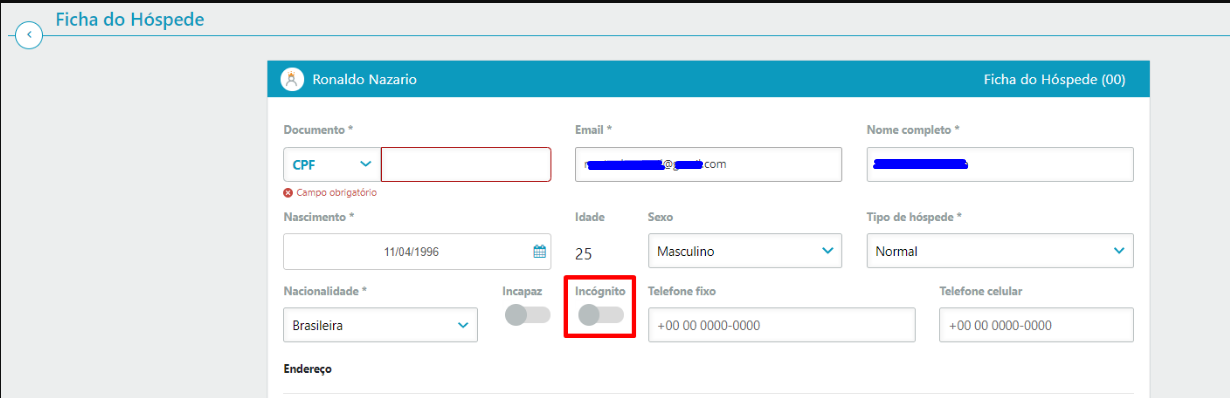Image resolution: width=1230 pixels, height=398 pixels.
Task: Open the CPF document type dropdown
Action: click(332, 164)
